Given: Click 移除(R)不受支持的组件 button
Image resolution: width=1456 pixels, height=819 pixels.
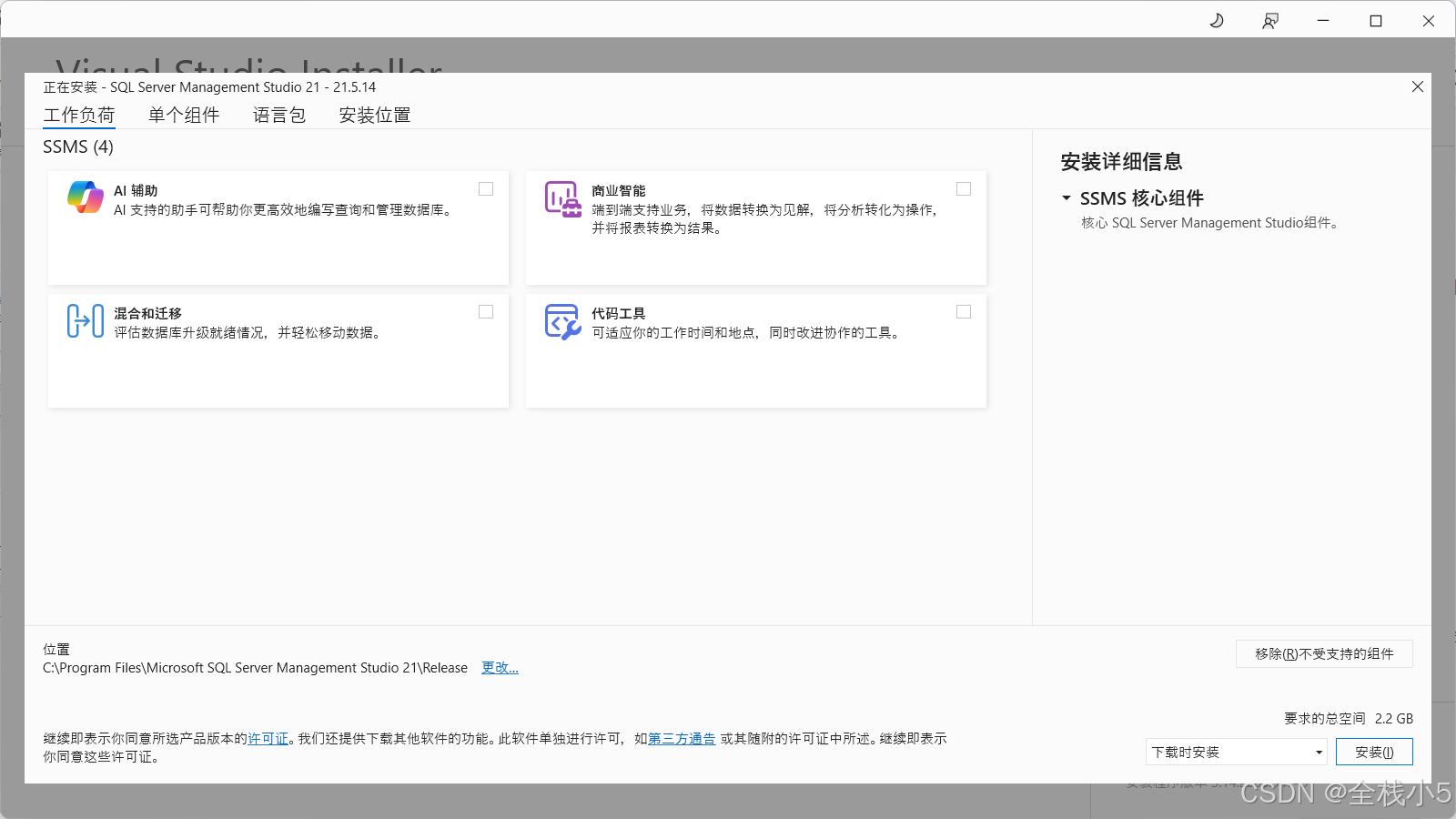Looking at the screenshot, I should 1324,653.
